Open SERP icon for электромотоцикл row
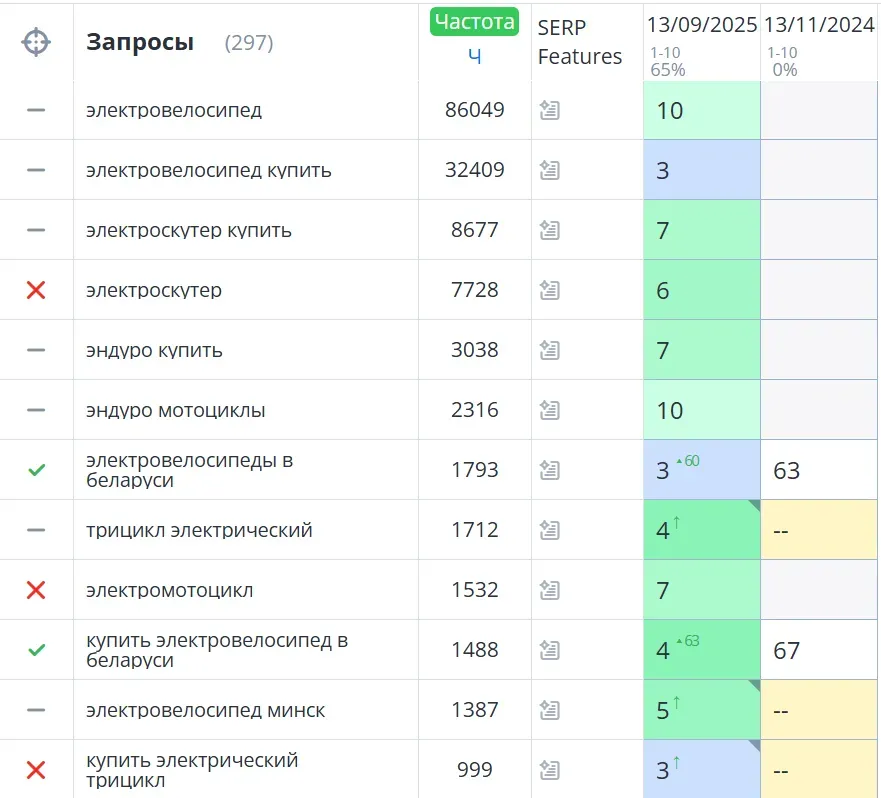 point(550,591)
